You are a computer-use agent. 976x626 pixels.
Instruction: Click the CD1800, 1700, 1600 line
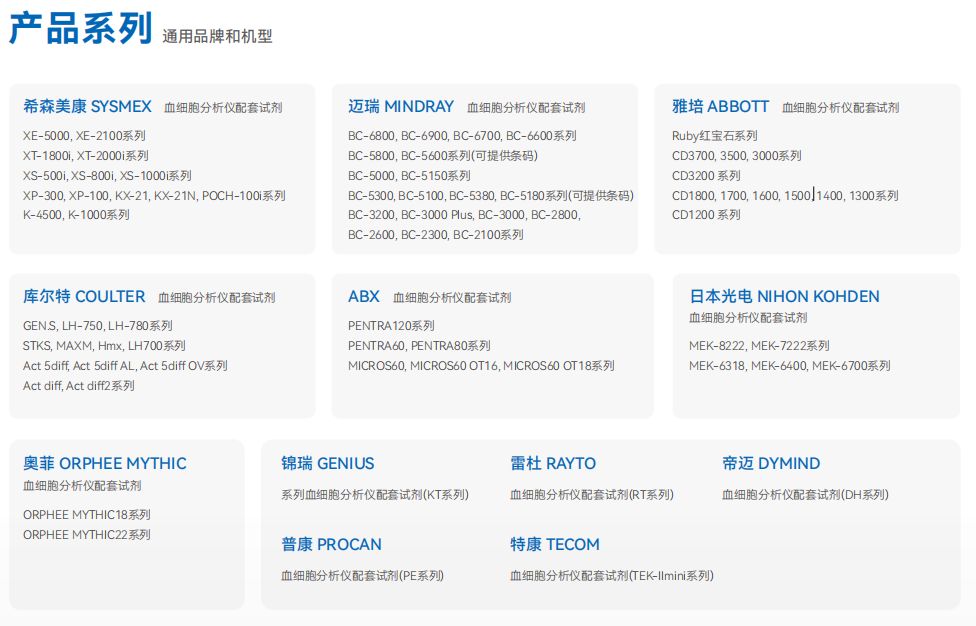pyautogui.click(x=785, y=195)
